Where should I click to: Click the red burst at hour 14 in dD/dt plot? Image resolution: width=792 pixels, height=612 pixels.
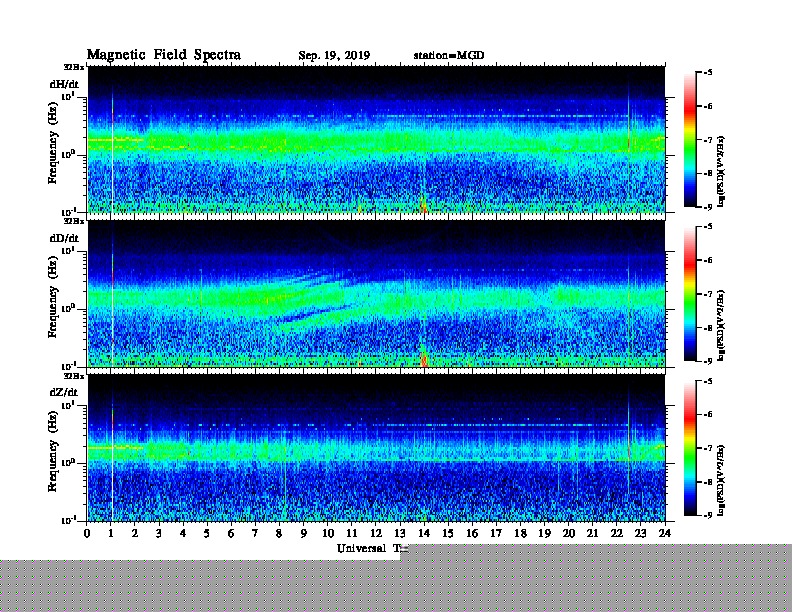coord(424,359)
